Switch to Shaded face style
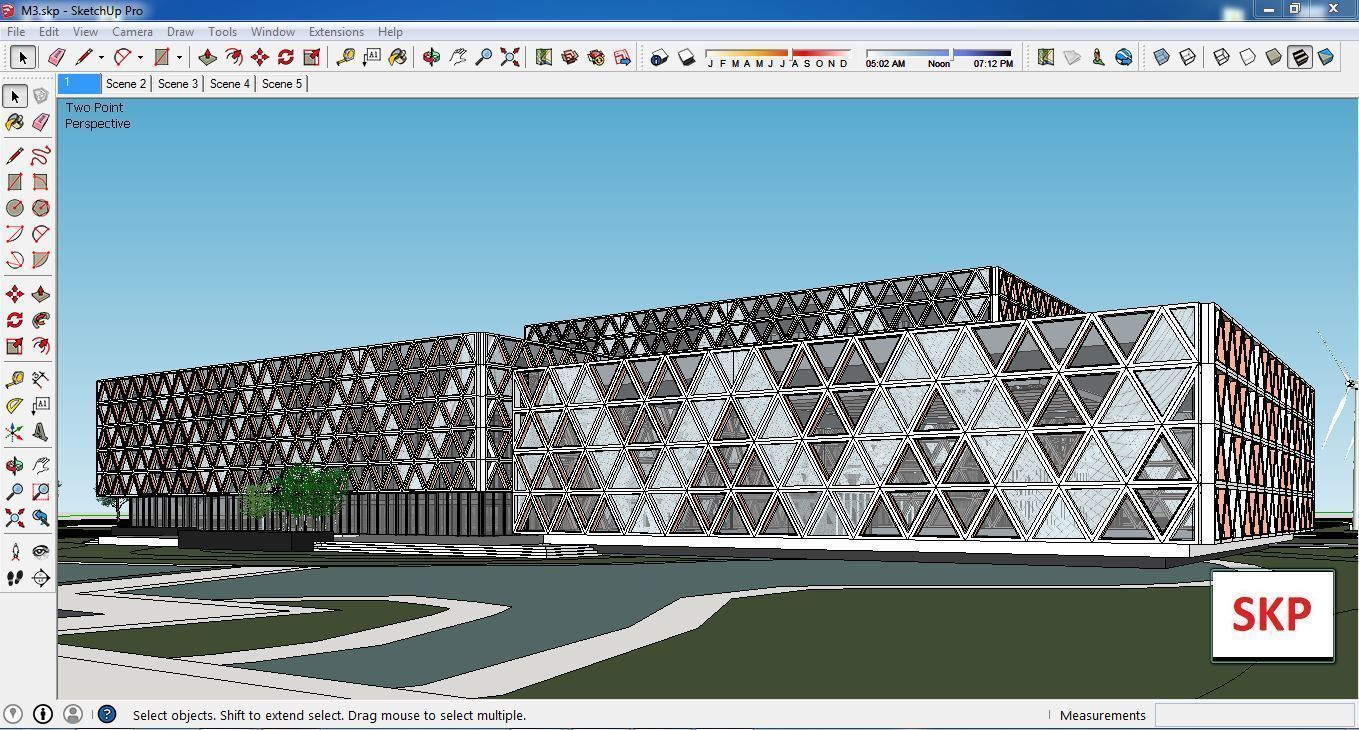The height and width of the screenshot is (730, 1359). tap(1273, 57)
